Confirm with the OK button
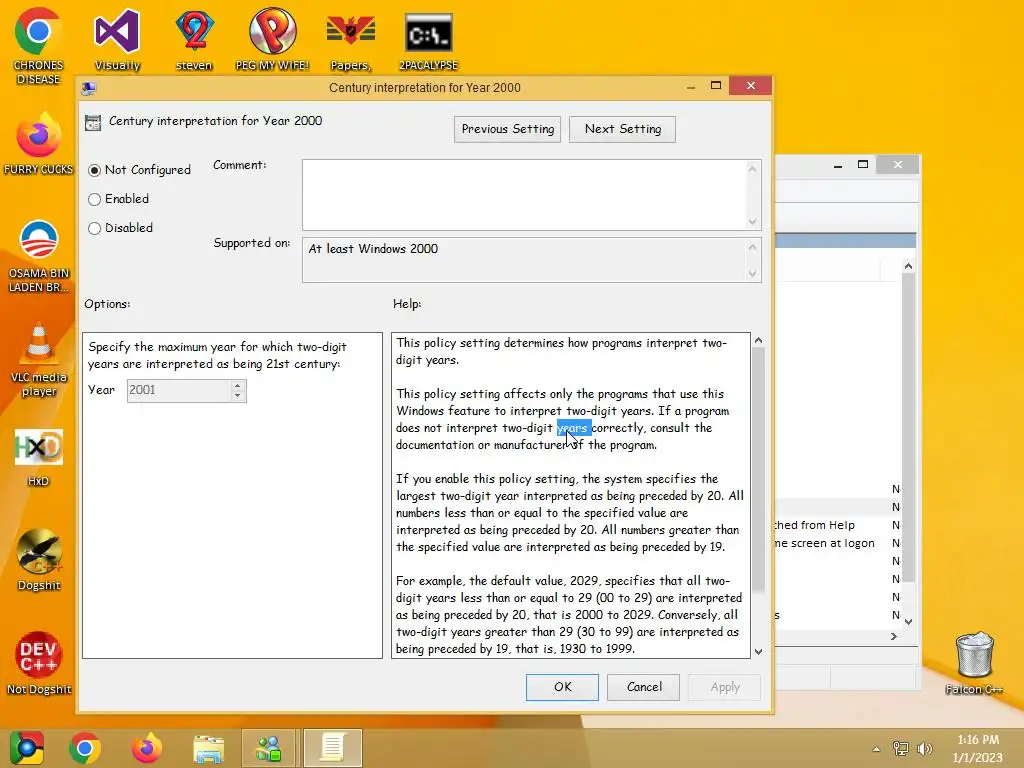 pyautogui.click(x=562, y=687)
